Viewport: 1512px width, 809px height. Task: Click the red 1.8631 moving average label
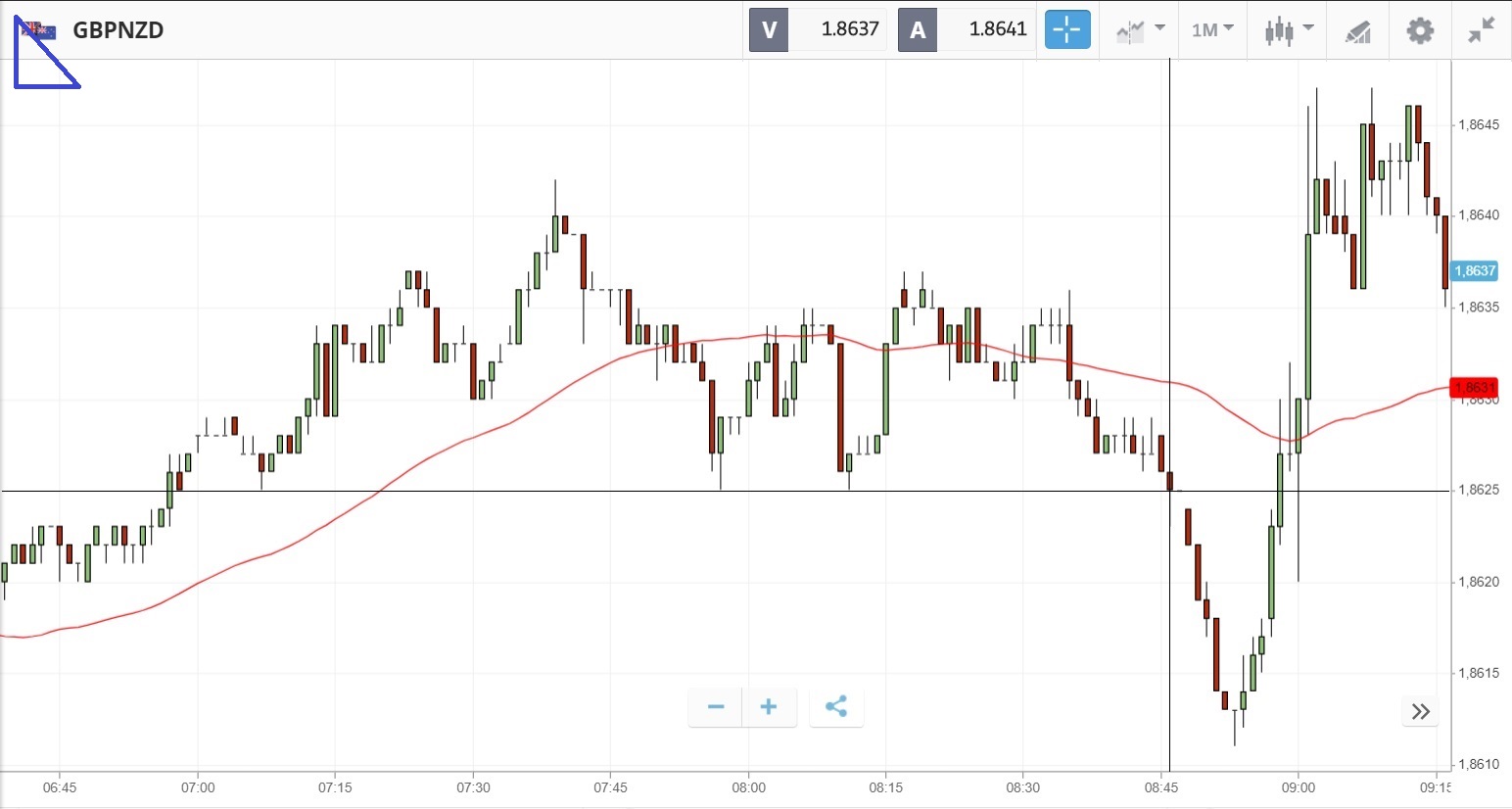click(1475, 388)
